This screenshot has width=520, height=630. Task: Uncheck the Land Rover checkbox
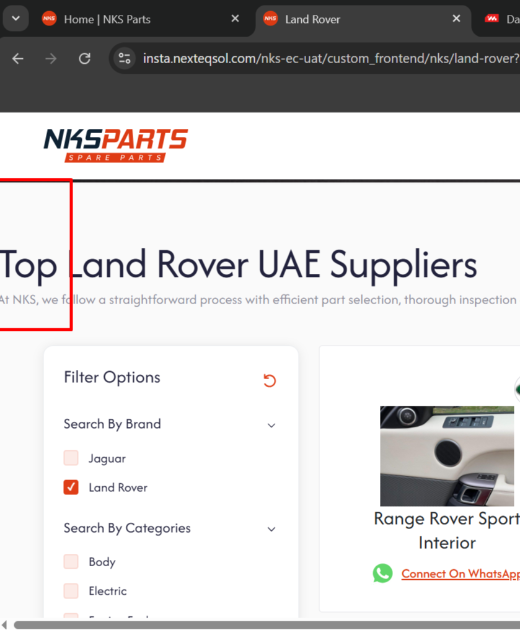(71, 487)
